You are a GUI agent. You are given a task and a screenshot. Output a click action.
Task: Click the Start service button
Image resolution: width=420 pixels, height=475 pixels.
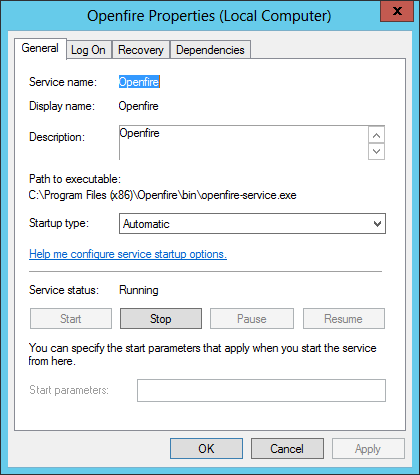pyautogui.click(x=71, y=319)
